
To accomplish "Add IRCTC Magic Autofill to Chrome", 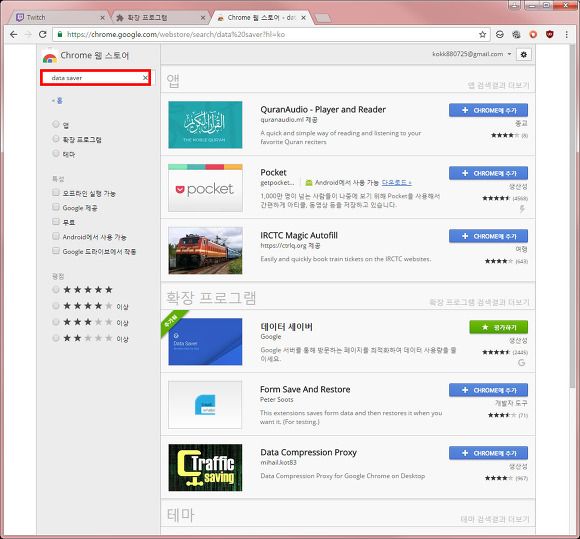I will coord(488,236).
